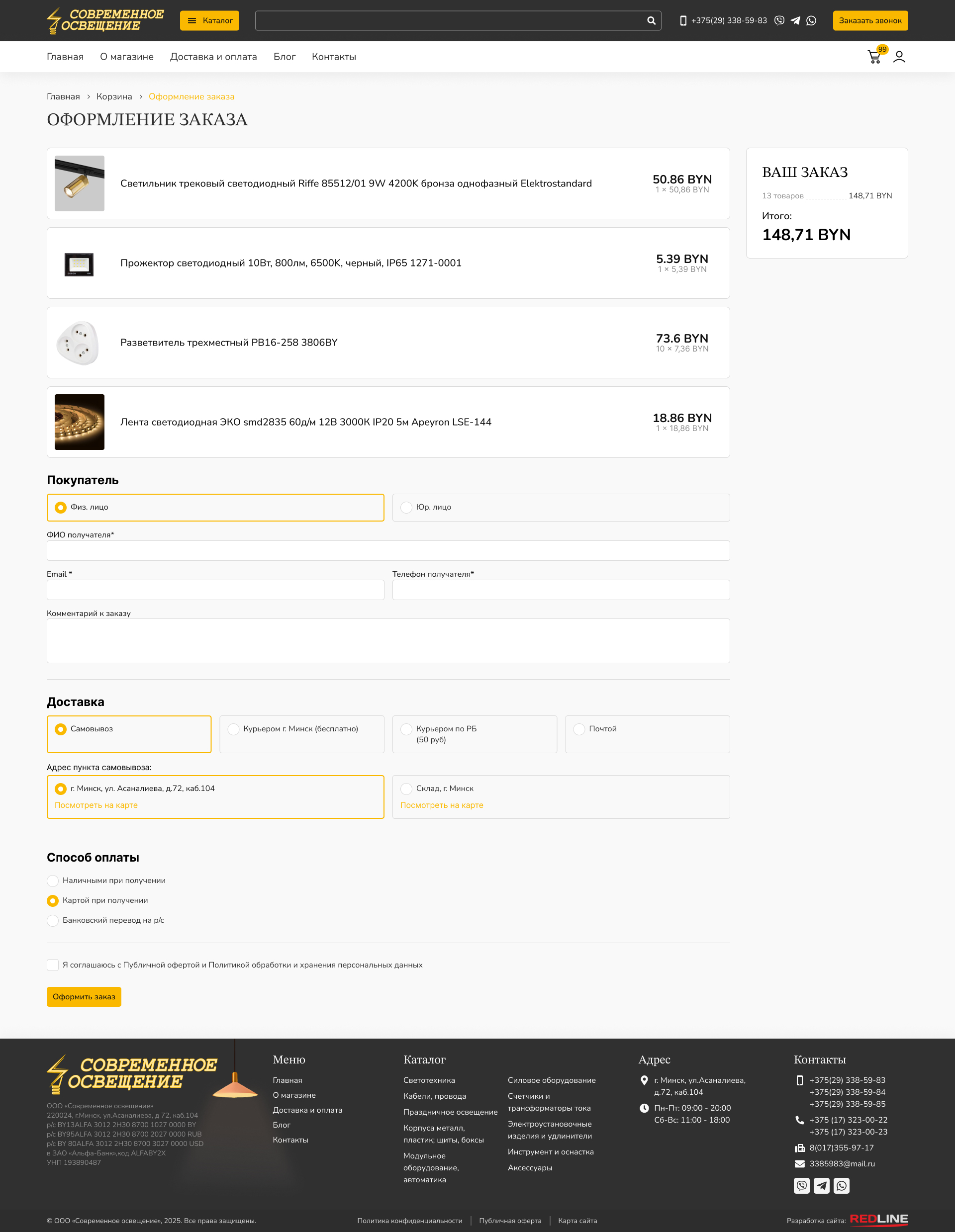
Task: Open WhatsApp icon in header
Action: click(811, 21)
